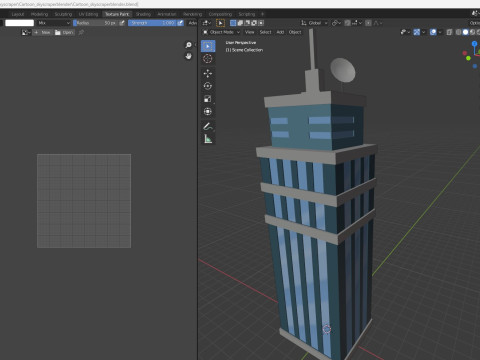Switch to the Sculpting workspace tab
480x360 pixels.
[x=63, y=14]
